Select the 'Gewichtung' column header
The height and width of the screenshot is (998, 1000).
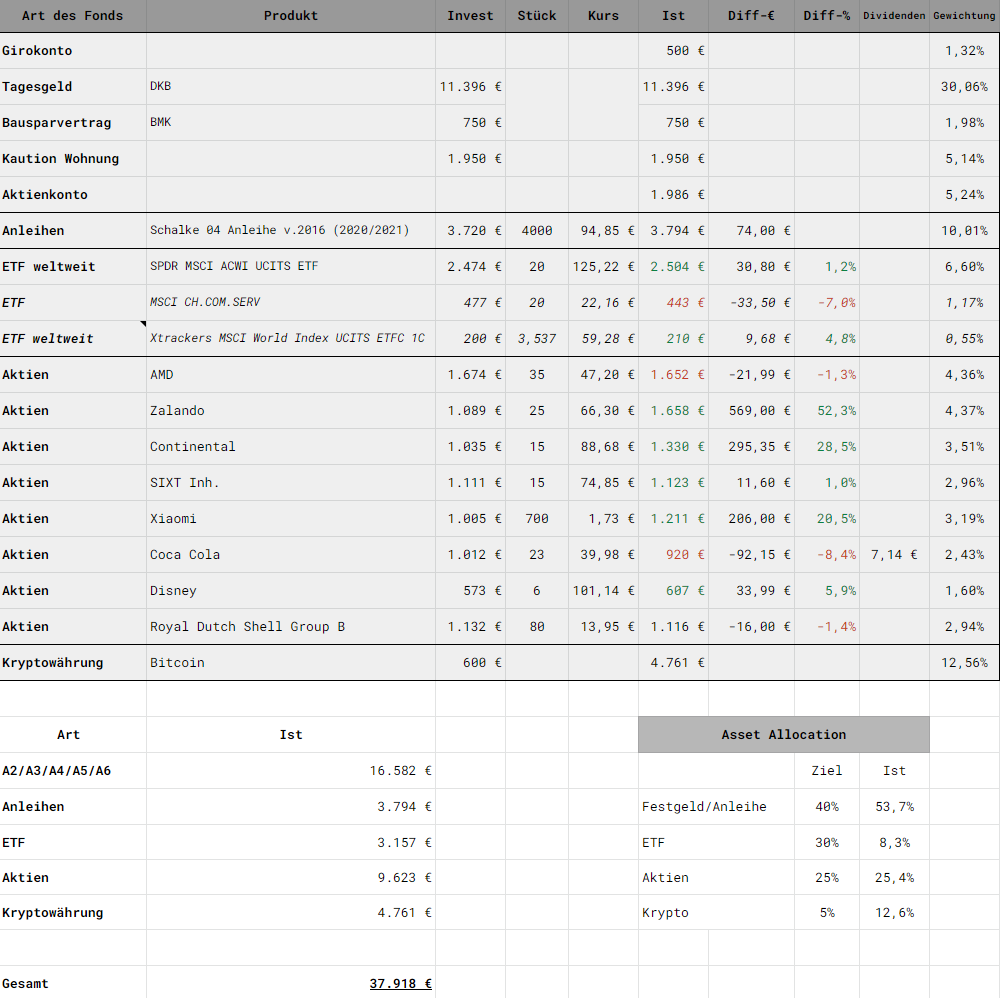[964, 15]
